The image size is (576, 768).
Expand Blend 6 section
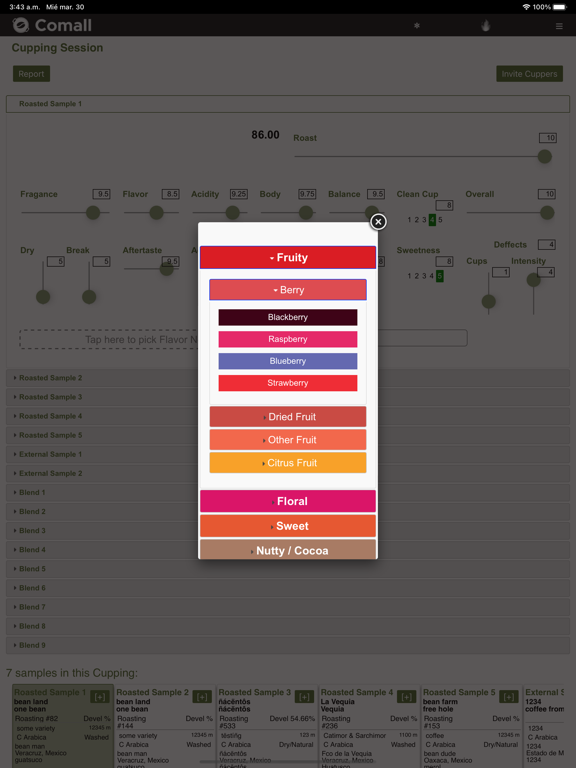click(x=288, y=588)
